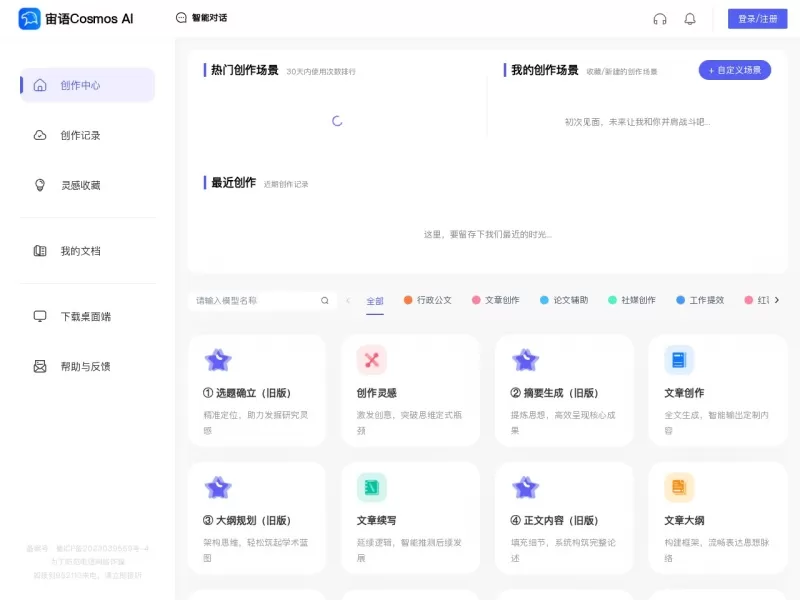Screen dimensions: 800x600
Task: Click the 登录/注册 button
Action: click(756, 17)
